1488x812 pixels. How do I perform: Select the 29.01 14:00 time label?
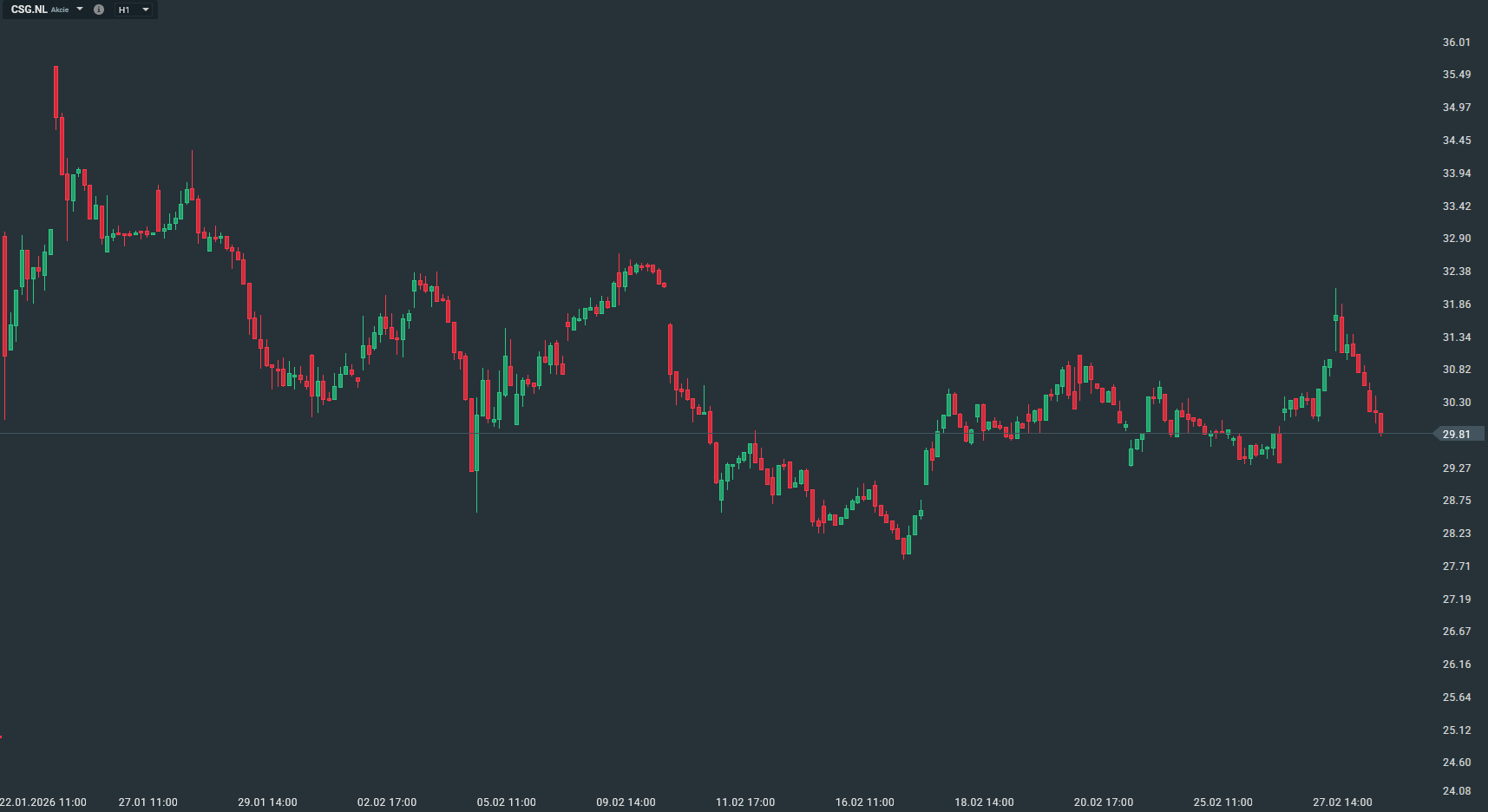(x=267, y=802)
